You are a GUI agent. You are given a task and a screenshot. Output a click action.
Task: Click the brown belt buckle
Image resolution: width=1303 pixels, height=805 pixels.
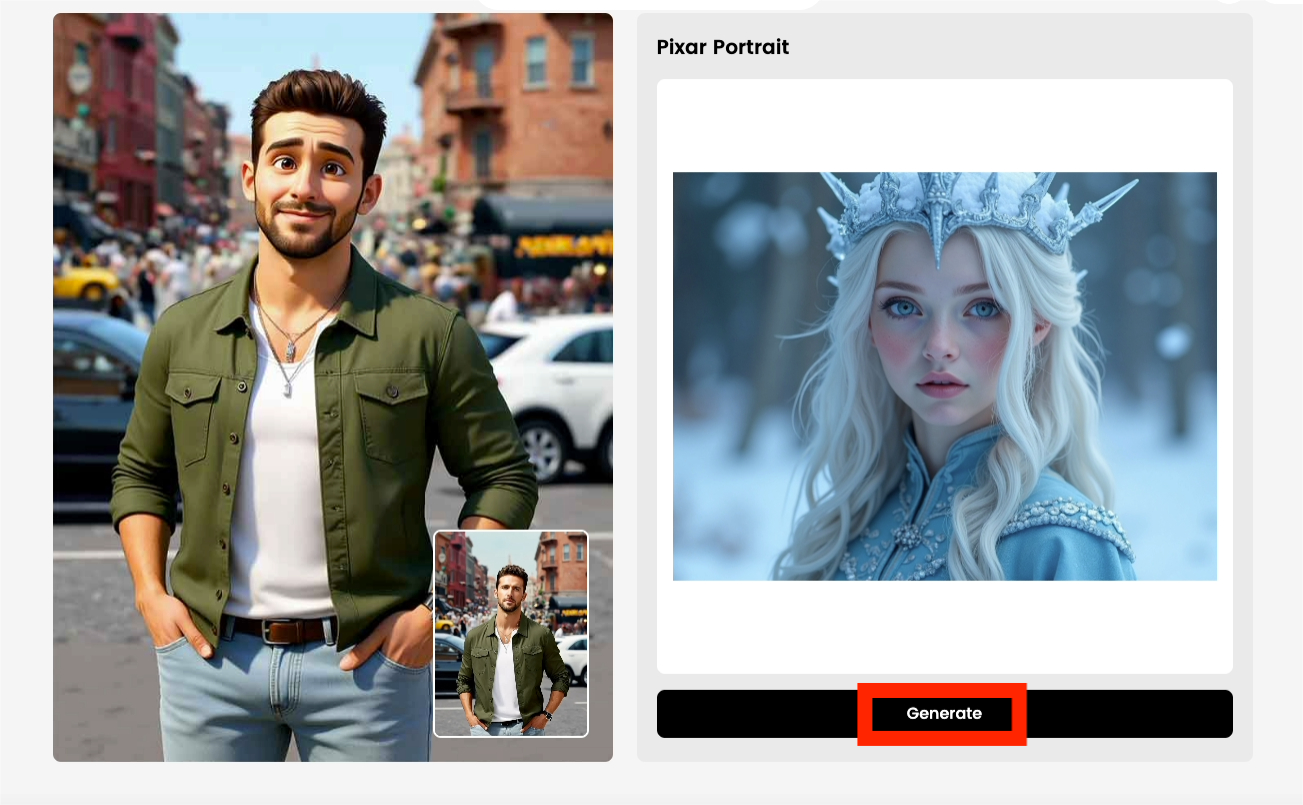coord(279,631)
